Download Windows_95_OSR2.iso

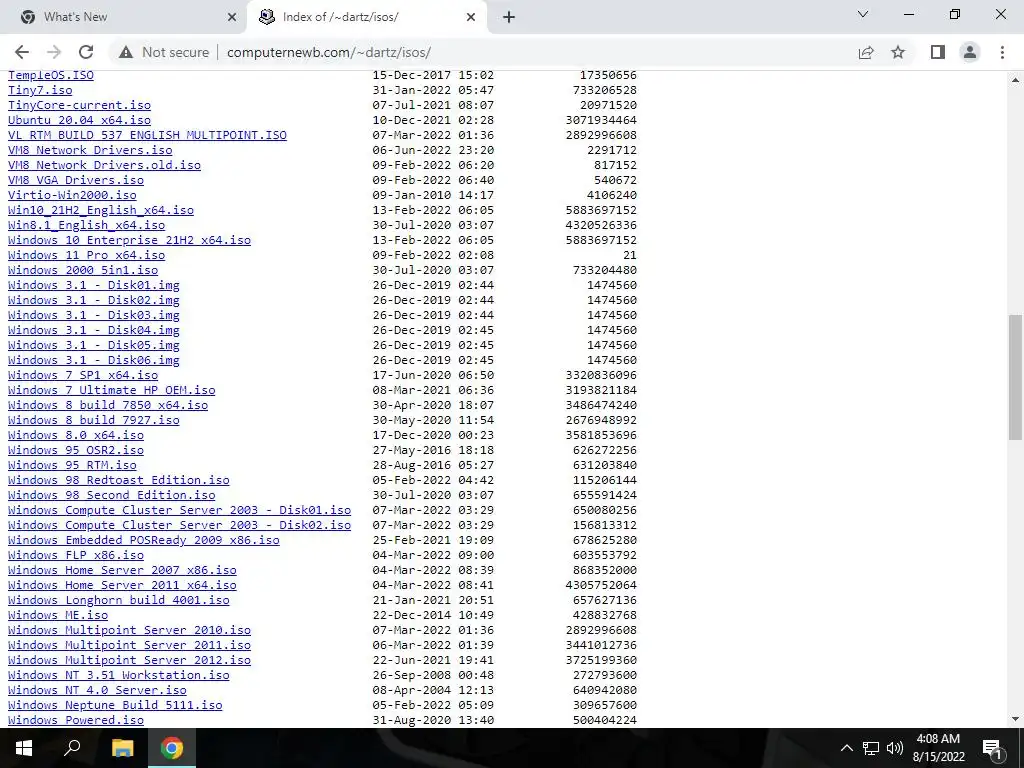coord(76,451)
